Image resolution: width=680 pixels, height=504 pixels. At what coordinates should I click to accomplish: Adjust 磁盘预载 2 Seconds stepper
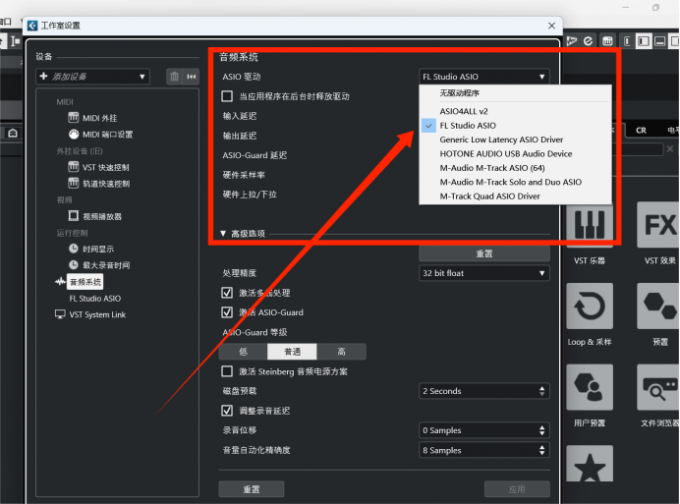tap(542, 391)
